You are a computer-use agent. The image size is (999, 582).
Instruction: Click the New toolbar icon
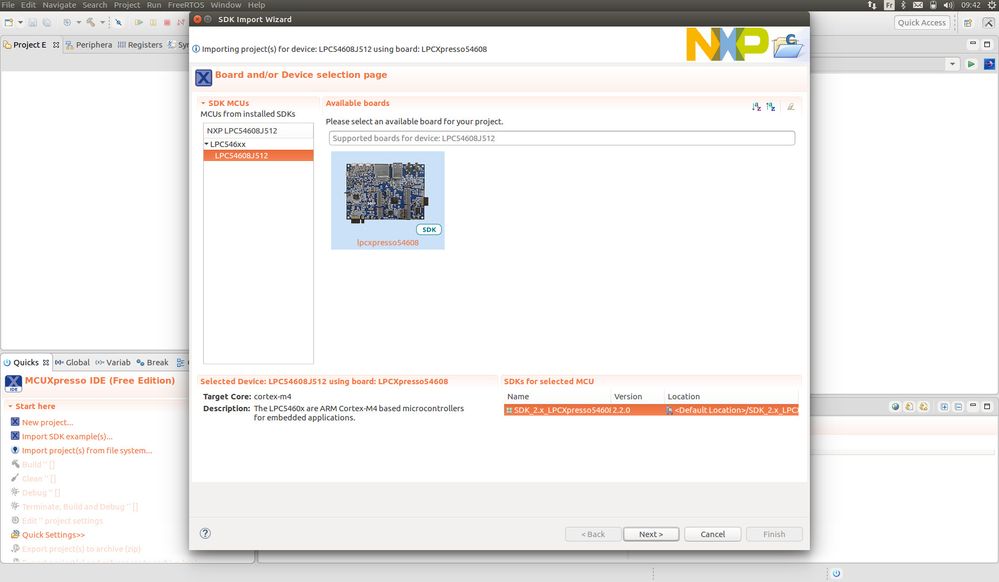click(x=9, y=22)
